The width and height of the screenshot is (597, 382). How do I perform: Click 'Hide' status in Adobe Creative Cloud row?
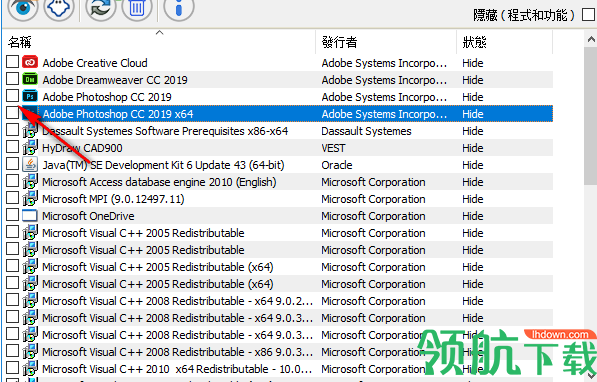pos(473,63)
